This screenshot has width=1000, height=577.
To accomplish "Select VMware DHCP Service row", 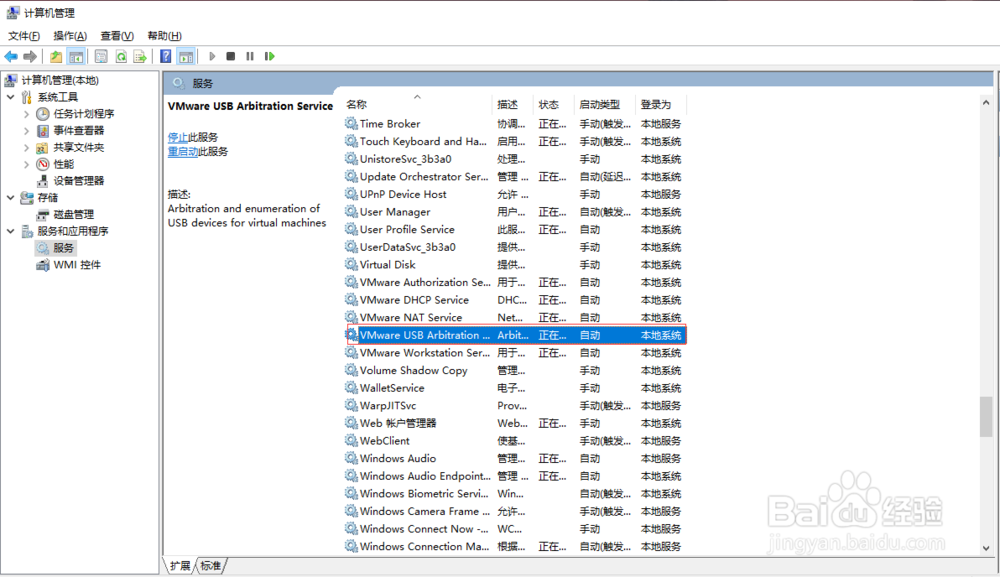I will [514, 300].
